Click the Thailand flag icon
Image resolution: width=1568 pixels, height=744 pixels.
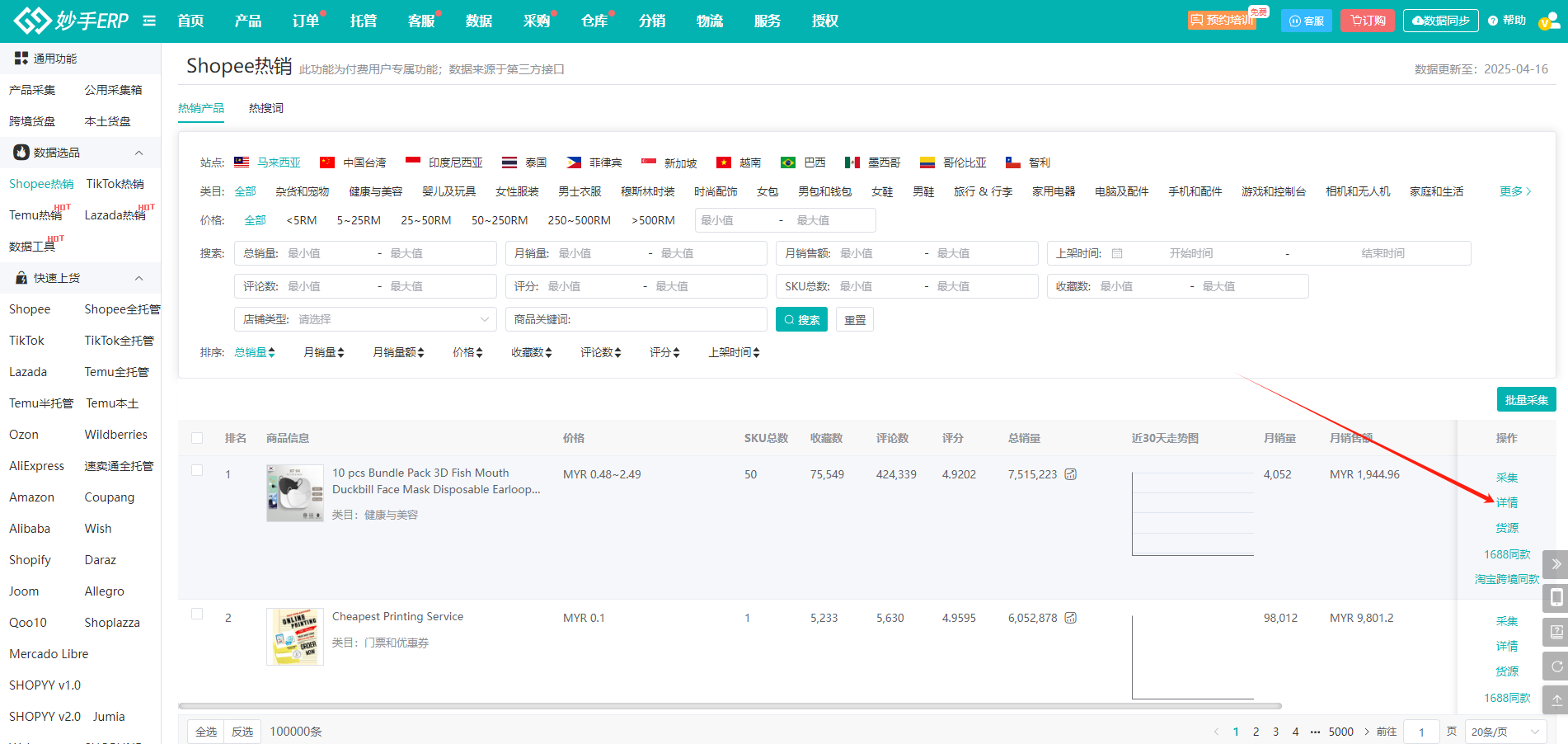(509, 162)
